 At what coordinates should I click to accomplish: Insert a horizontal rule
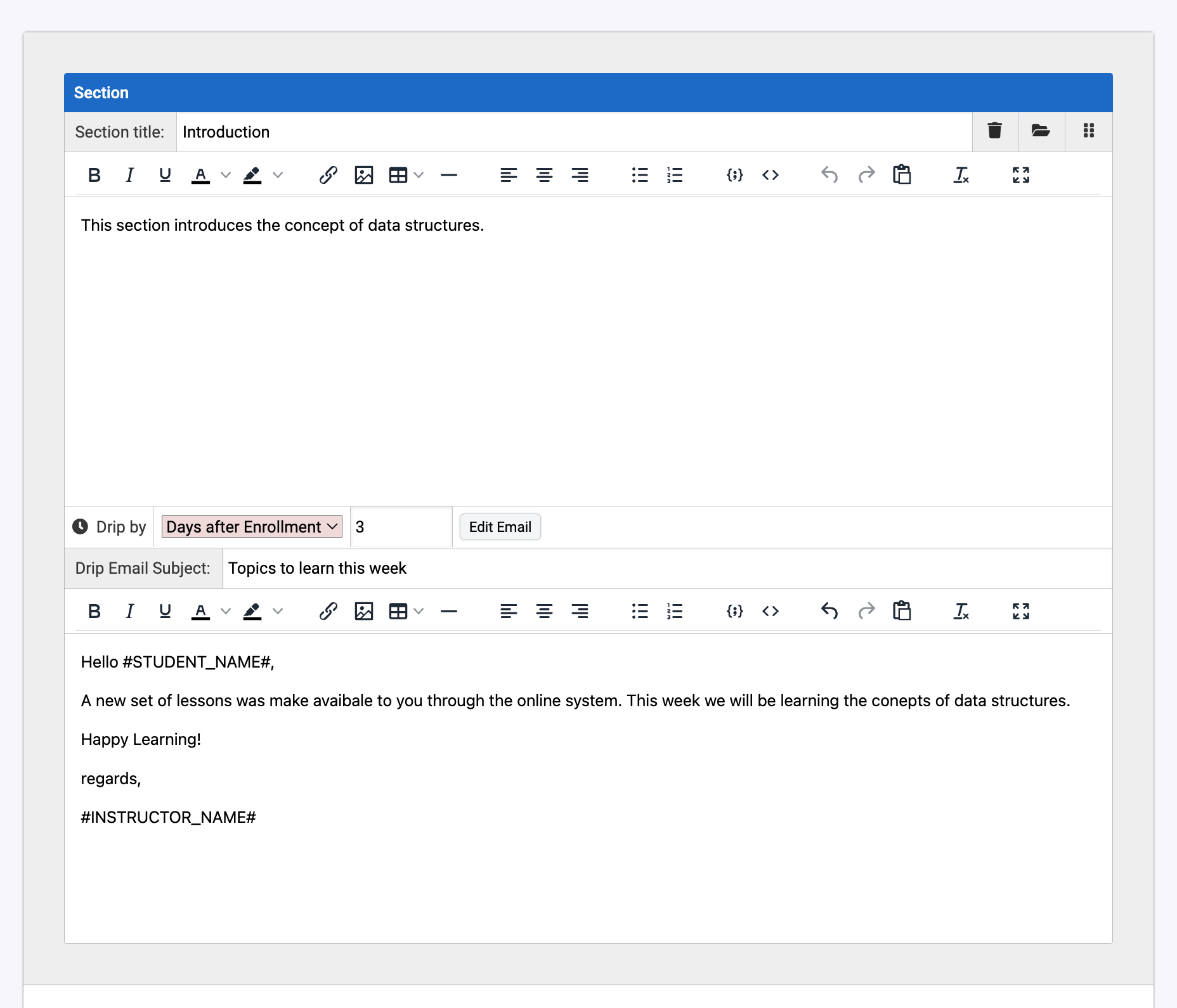(449, 175)
